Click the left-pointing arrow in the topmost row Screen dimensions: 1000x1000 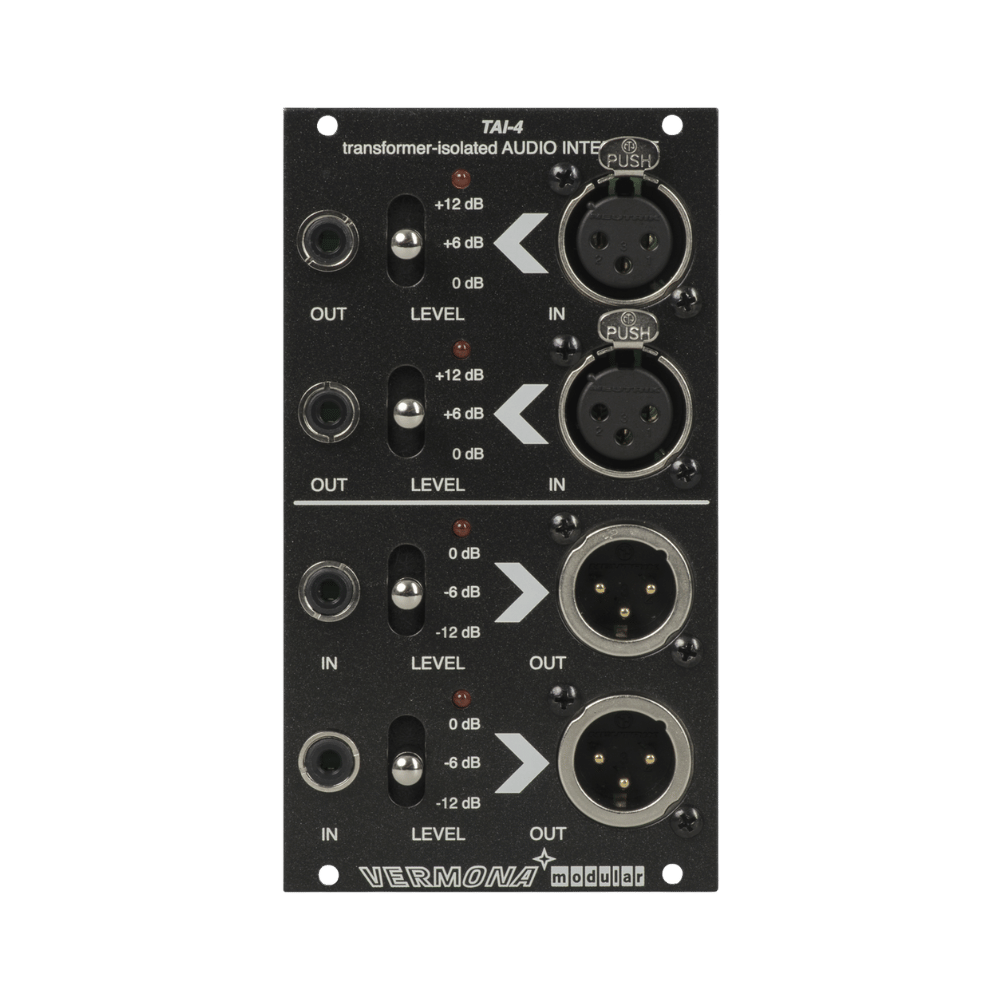pos(520,243)
